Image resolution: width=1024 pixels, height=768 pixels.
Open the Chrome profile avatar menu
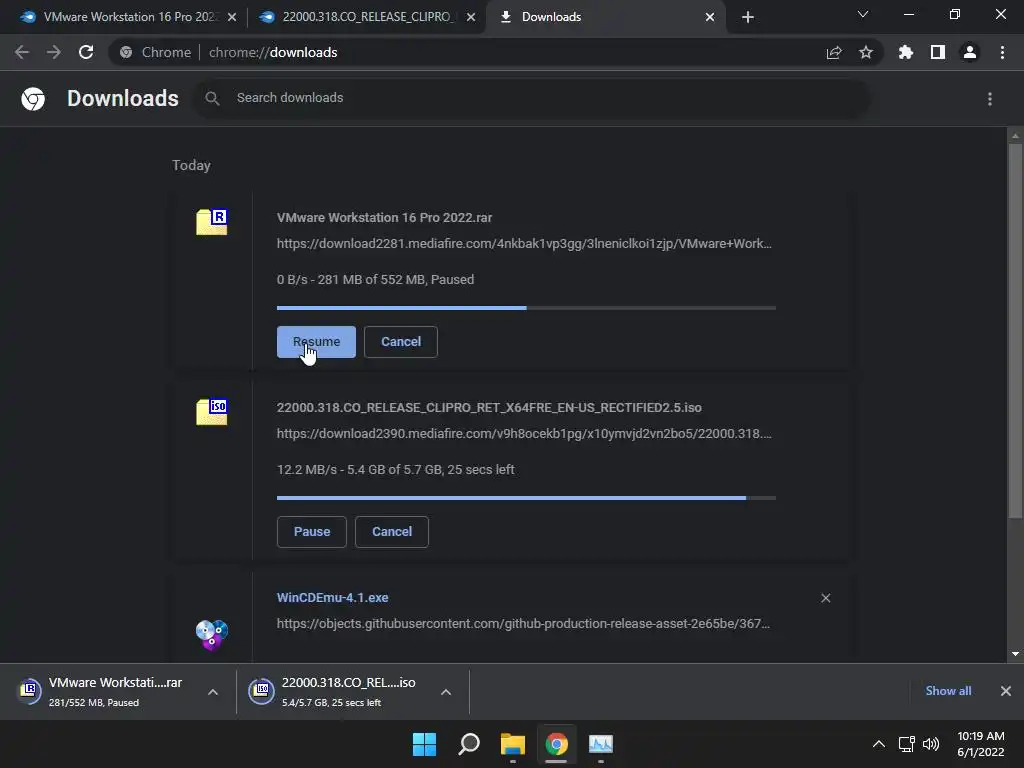click(x=970, y=52)
